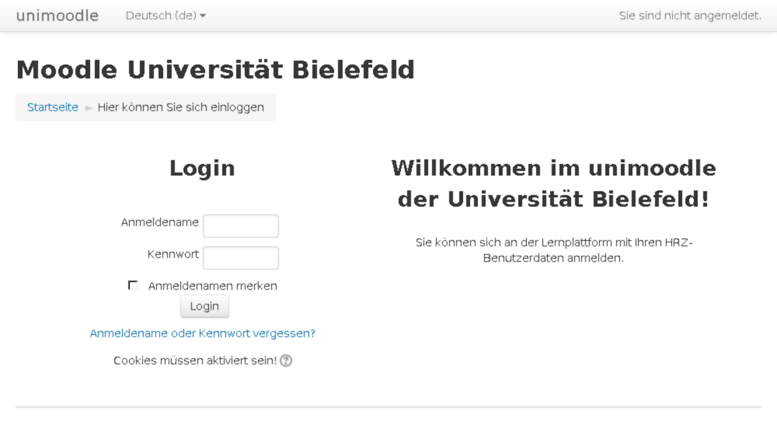Image resolution: width=777 pixels, height=423 pixels.
Task: Click the Sie sind nicht angemeldet status text
Action: 690,16
